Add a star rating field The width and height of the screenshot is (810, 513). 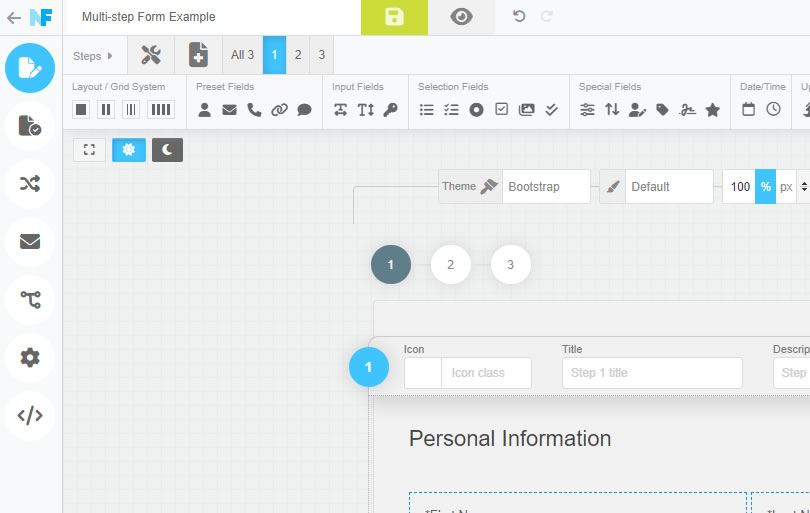click(x=713, y=110)
